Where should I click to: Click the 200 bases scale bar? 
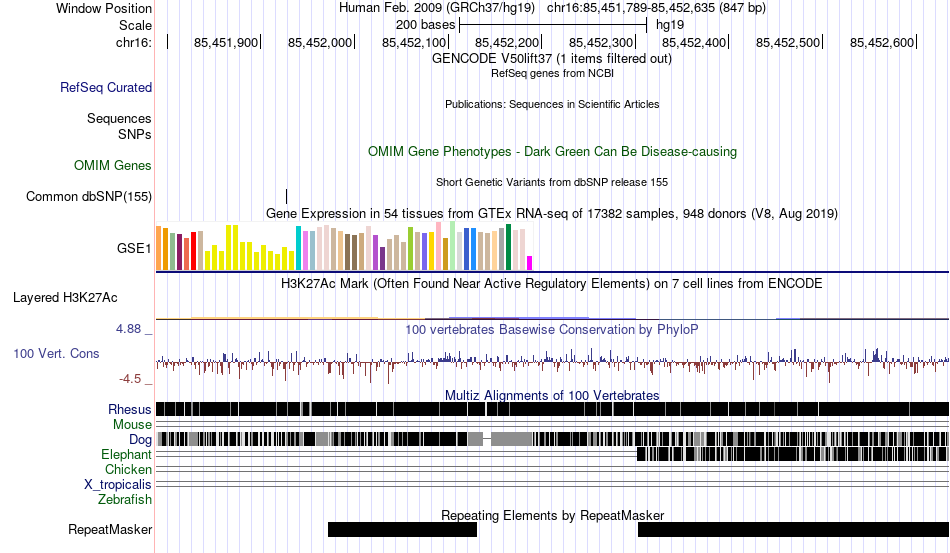pyautogui.click(x=553, y=25)
